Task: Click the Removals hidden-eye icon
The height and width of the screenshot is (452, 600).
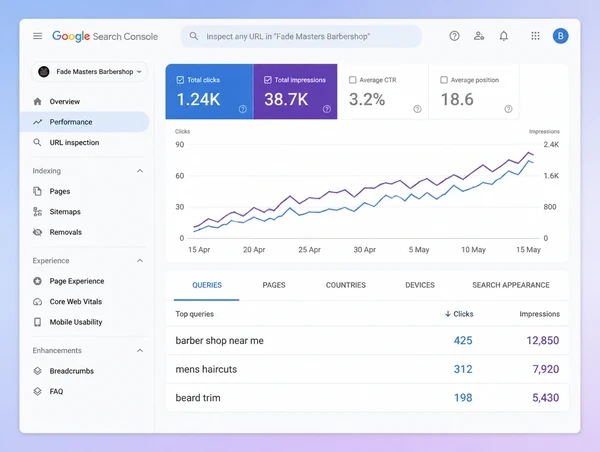Action: 38,232
